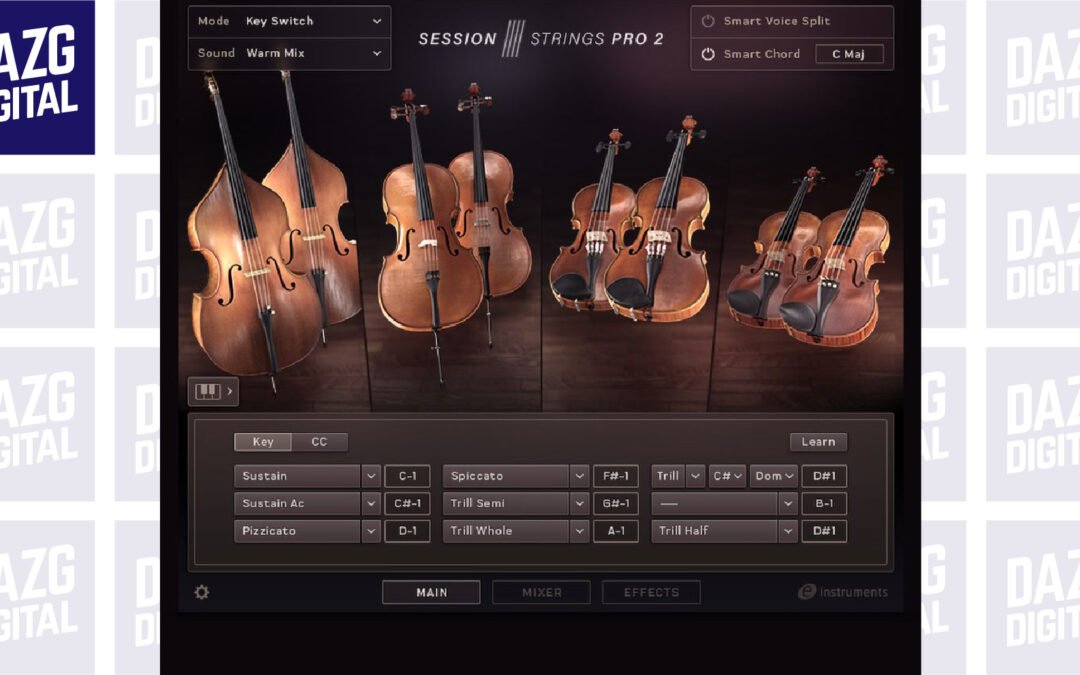Viewport: 1080px width, 675px height.
Task: Click the D#1 key field beside Dom
Action: (824, 476)
